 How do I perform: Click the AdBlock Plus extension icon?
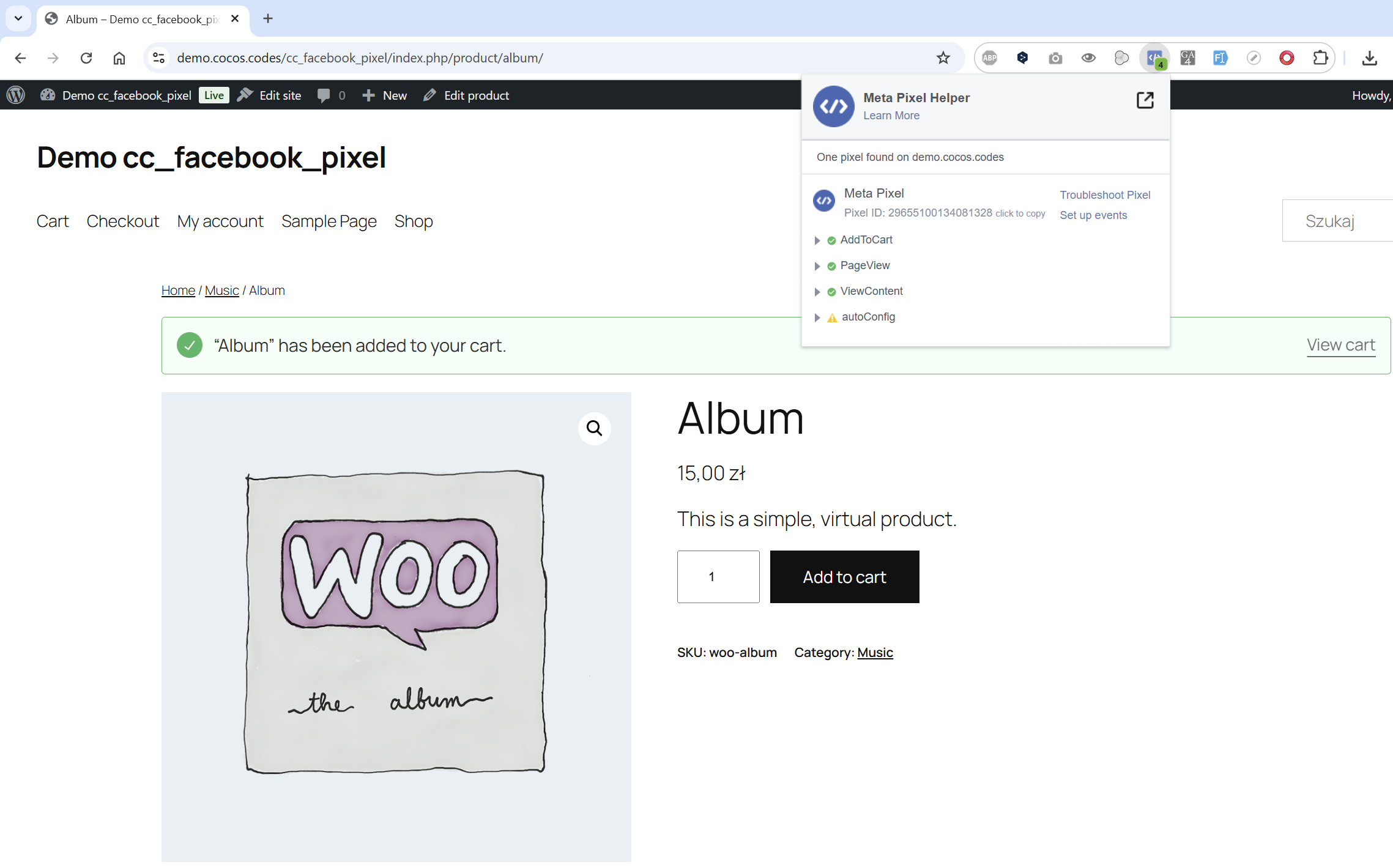[989, 58]
